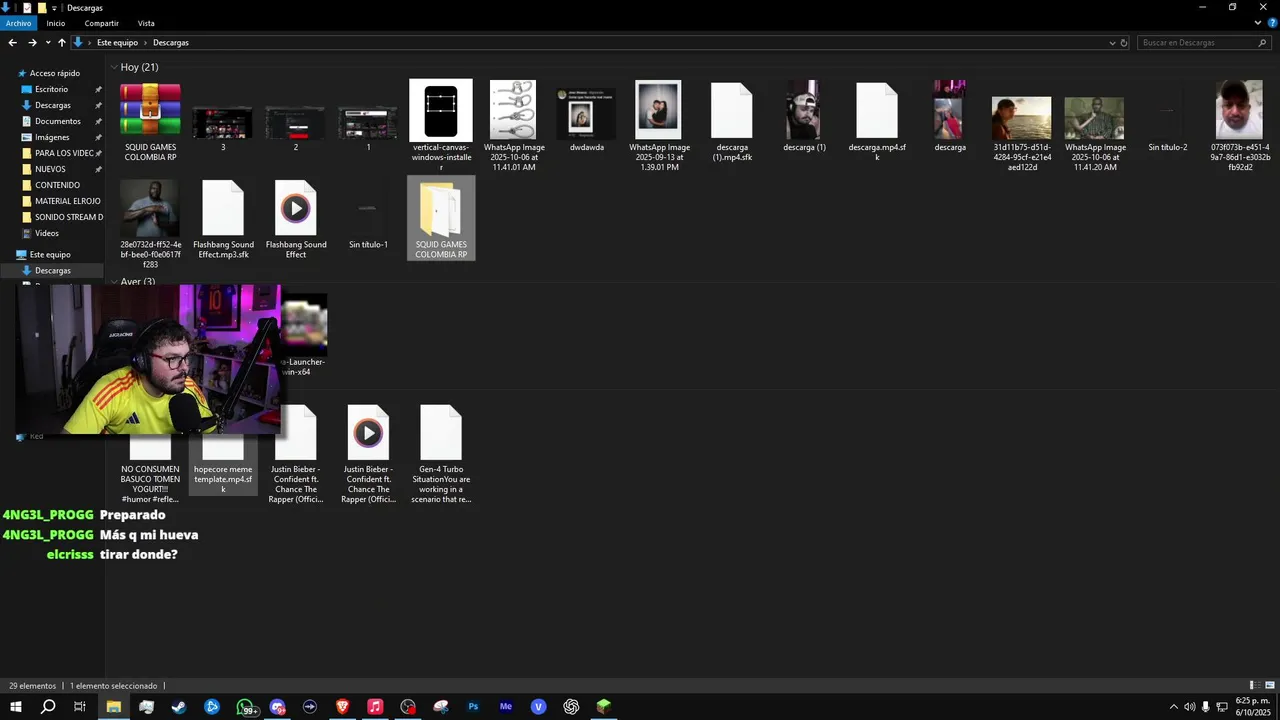Image resolution: width=1280 pixels, height=720 pixels.
Task: Select the Gen-4 Turbo Situation file
Action: coord(441,453)
